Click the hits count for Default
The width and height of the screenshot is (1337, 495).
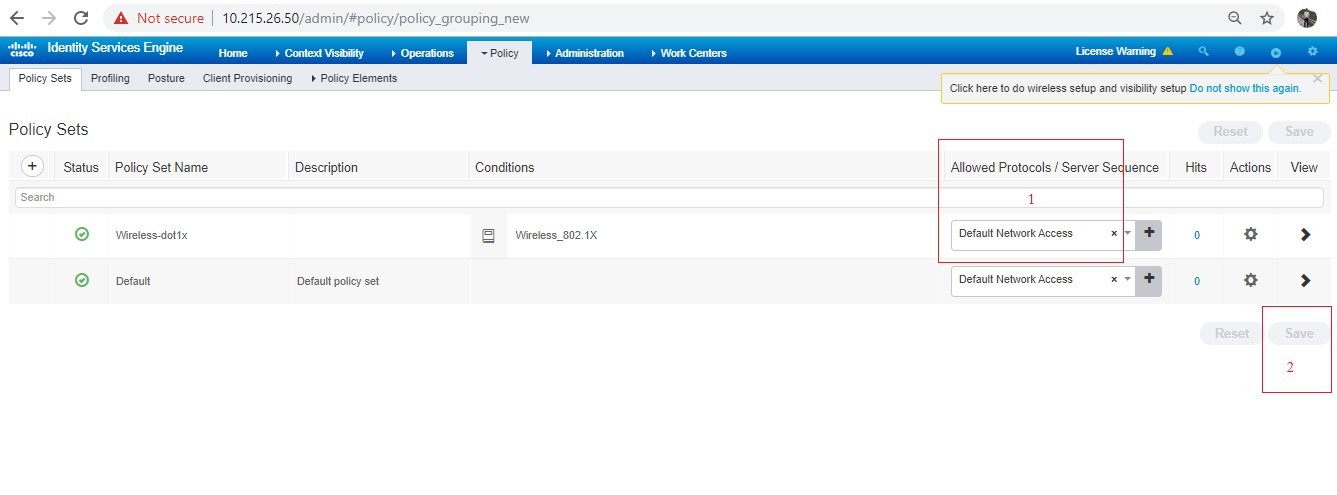point(1197,282)
